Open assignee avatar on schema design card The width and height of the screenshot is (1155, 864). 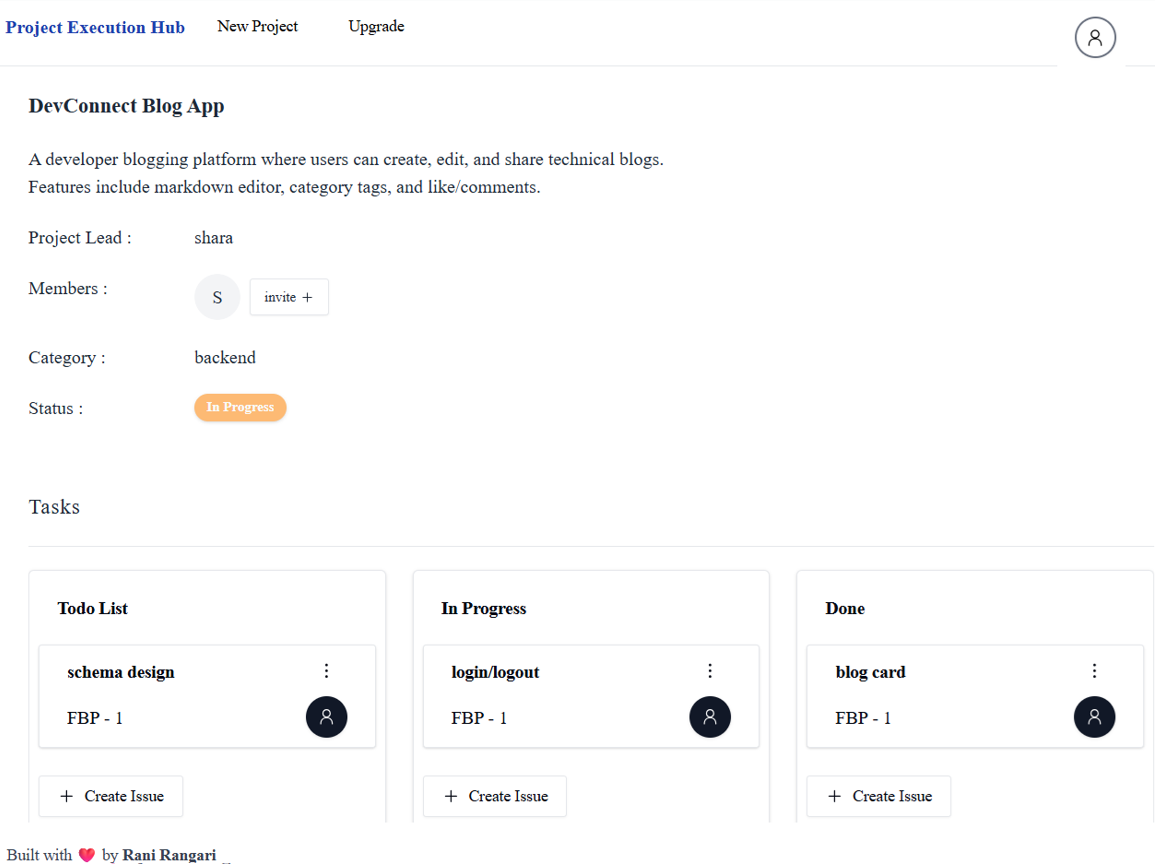[x=326, y=717]
